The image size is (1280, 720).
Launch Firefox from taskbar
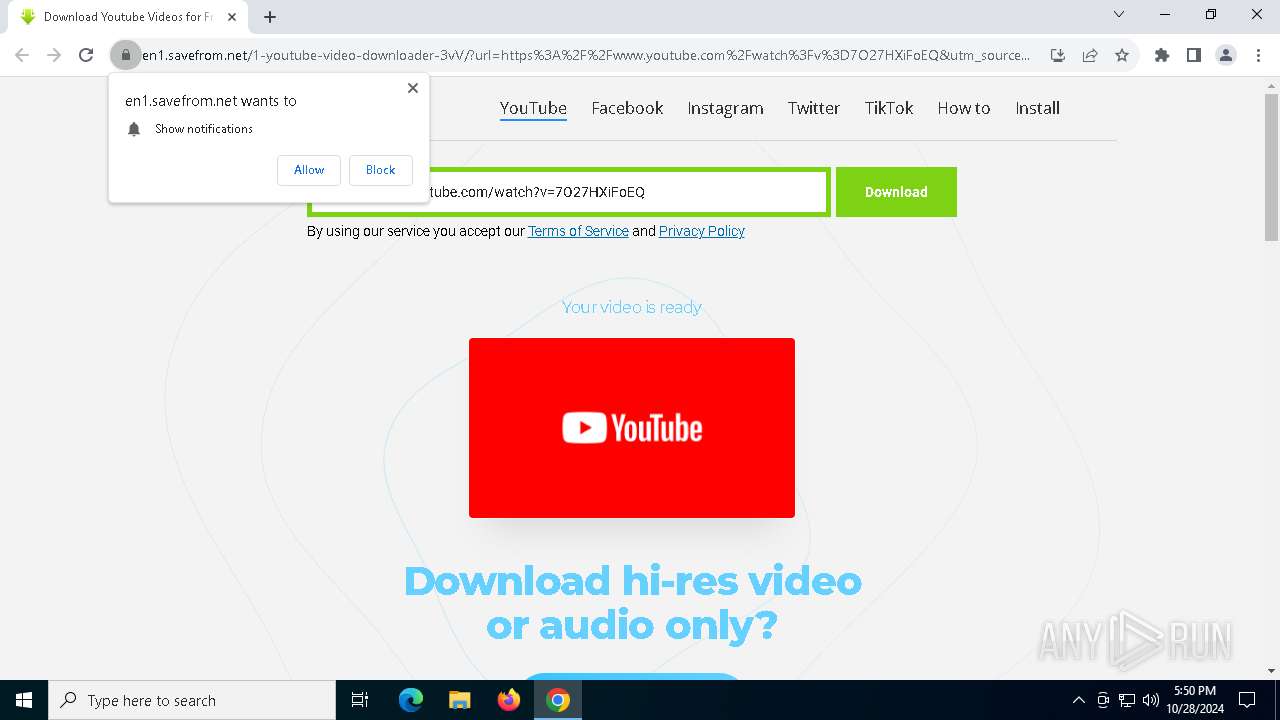point(509,700)
